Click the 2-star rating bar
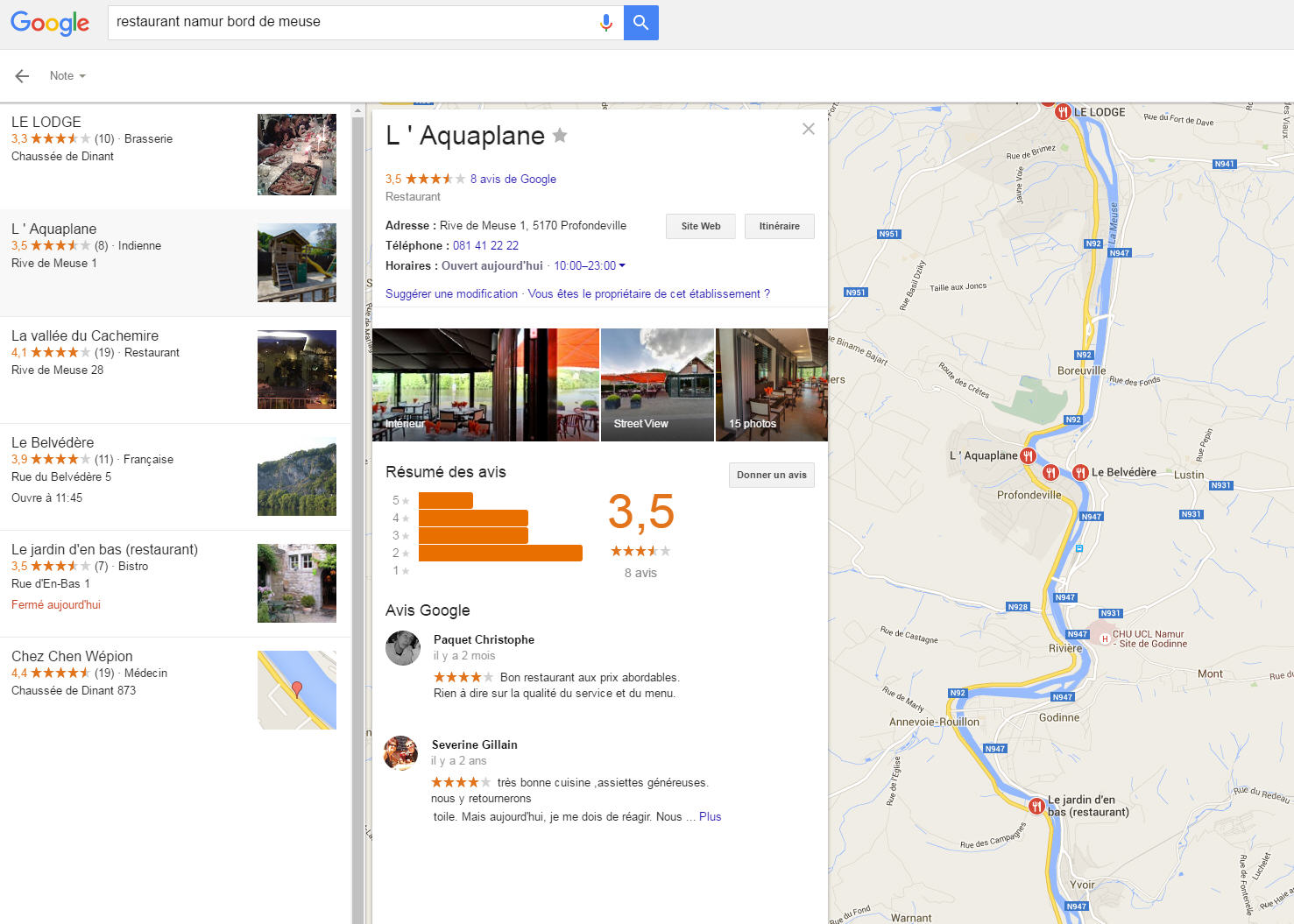This screenshot has width=1294, height=924. click(500, 553)
